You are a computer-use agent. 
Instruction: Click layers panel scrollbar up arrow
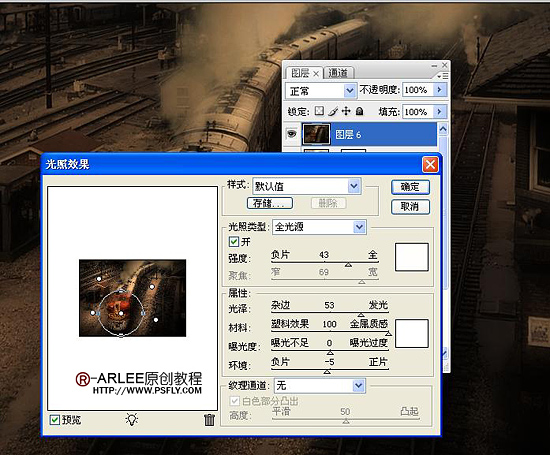click(x=443, y=129)
